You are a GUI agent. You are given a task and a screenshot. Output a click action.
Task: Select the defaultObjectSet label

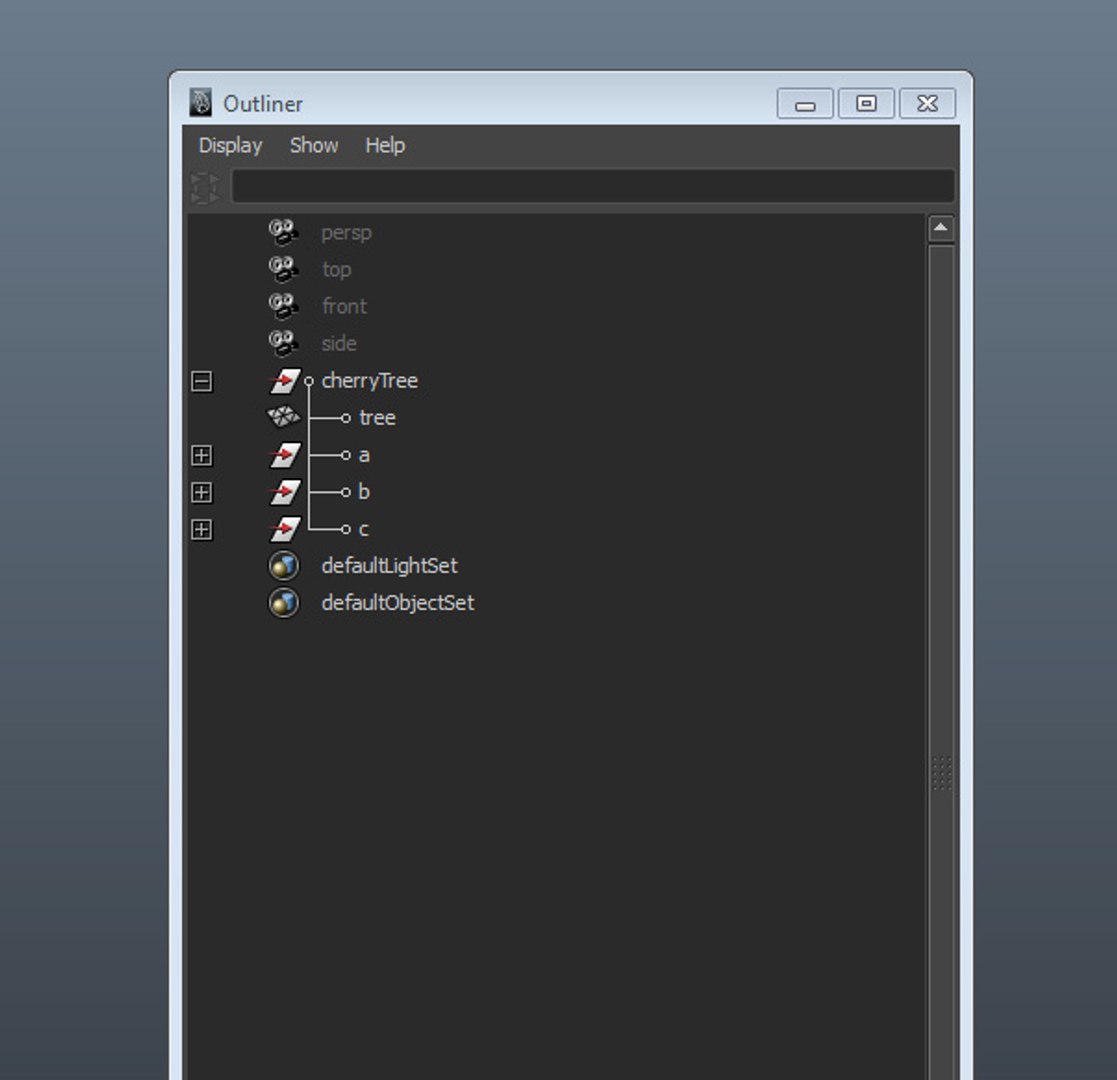click(x=398, y=603)
